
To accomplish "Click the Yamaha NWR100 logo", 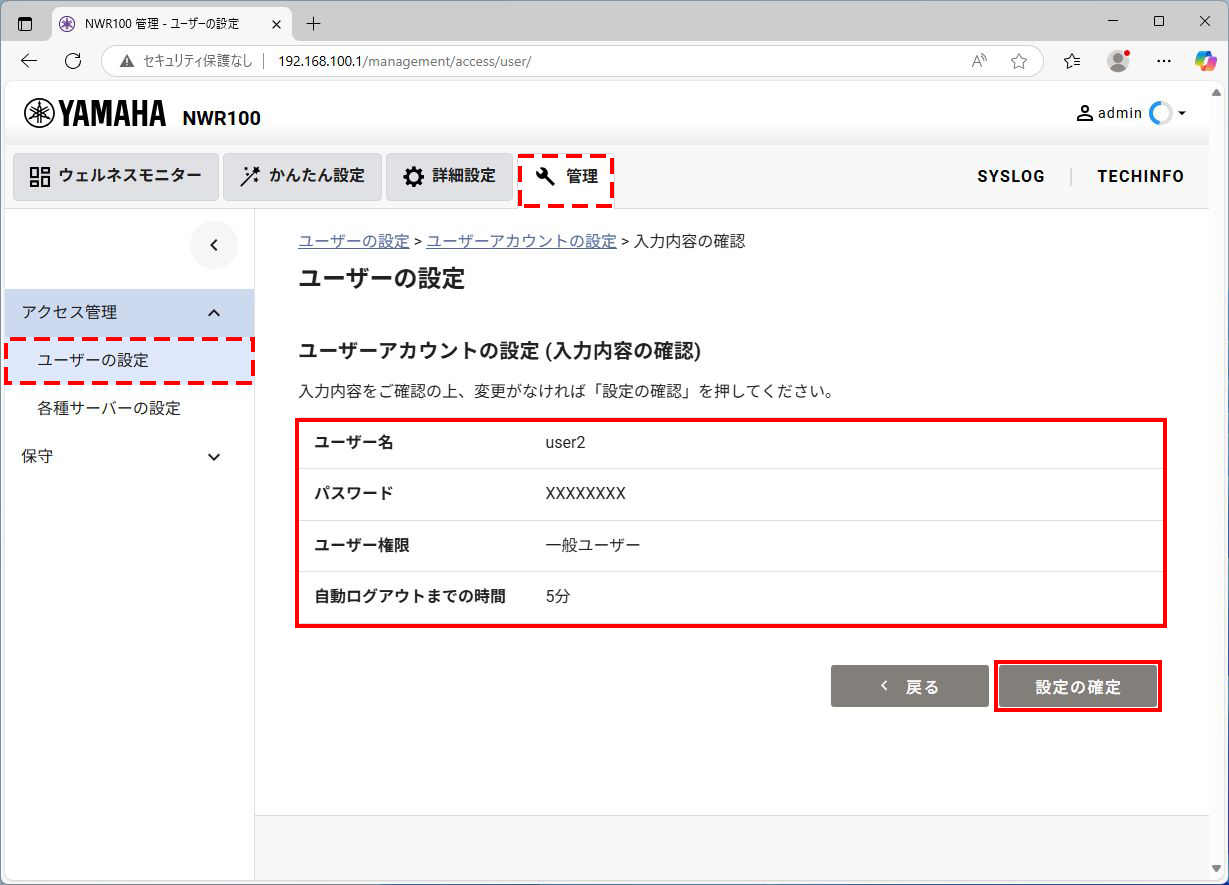I will click(95, 113).
